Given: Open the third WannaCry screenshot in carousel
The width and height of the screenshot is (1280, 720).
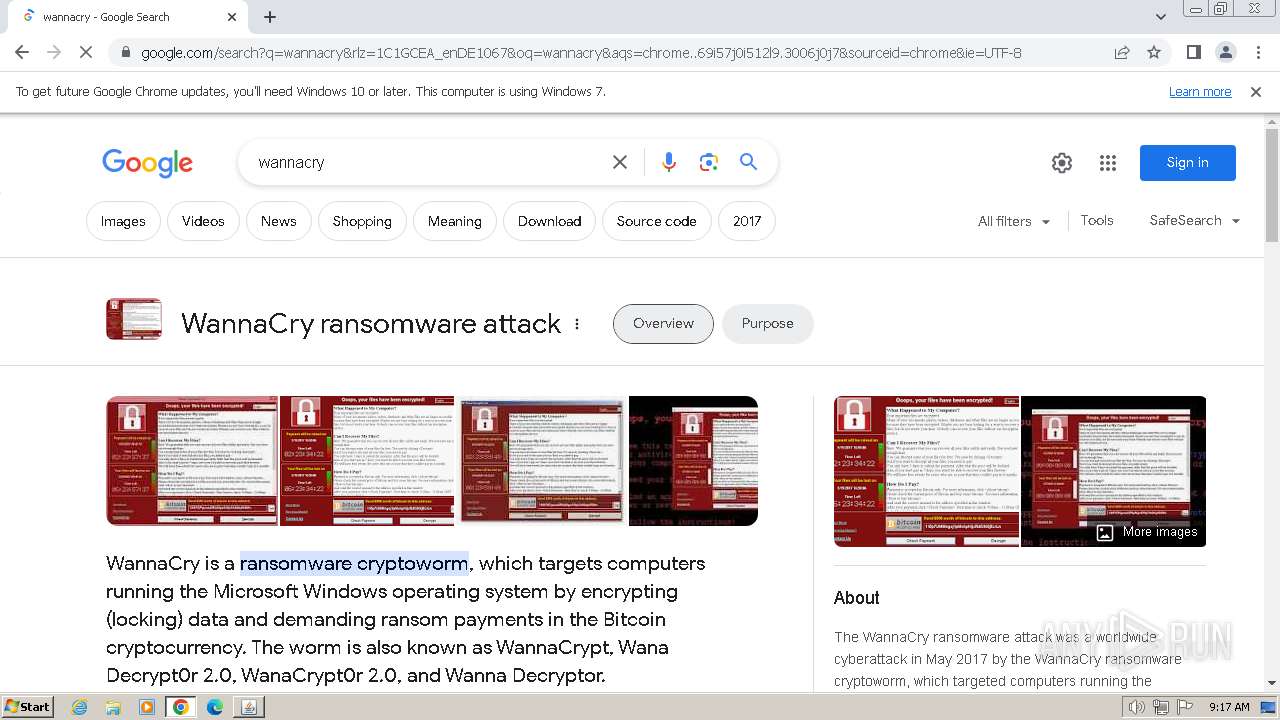Looking at the screenshot, I should [542, 461].
